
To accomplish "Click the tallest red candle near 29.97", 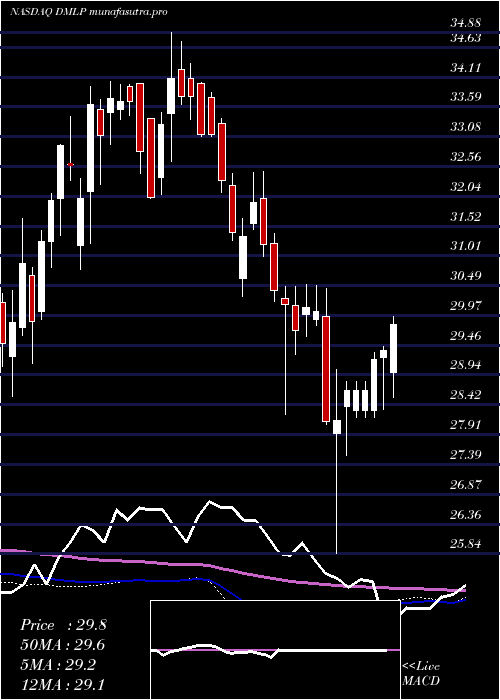I will click(x=326, y=369).
